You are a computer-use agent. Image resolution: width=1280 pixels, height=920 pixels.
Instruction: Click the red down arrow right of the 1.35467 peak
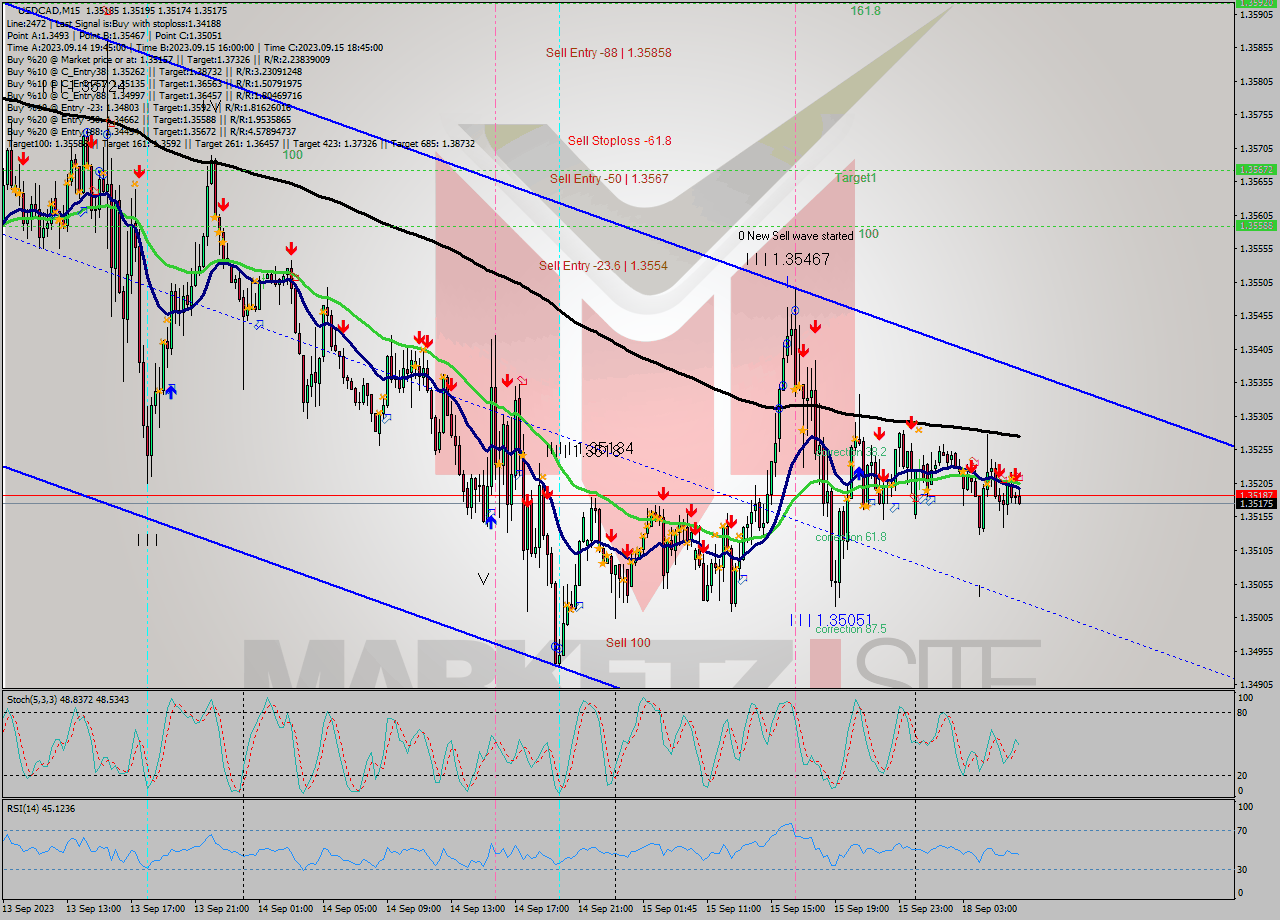coord(816,326)
